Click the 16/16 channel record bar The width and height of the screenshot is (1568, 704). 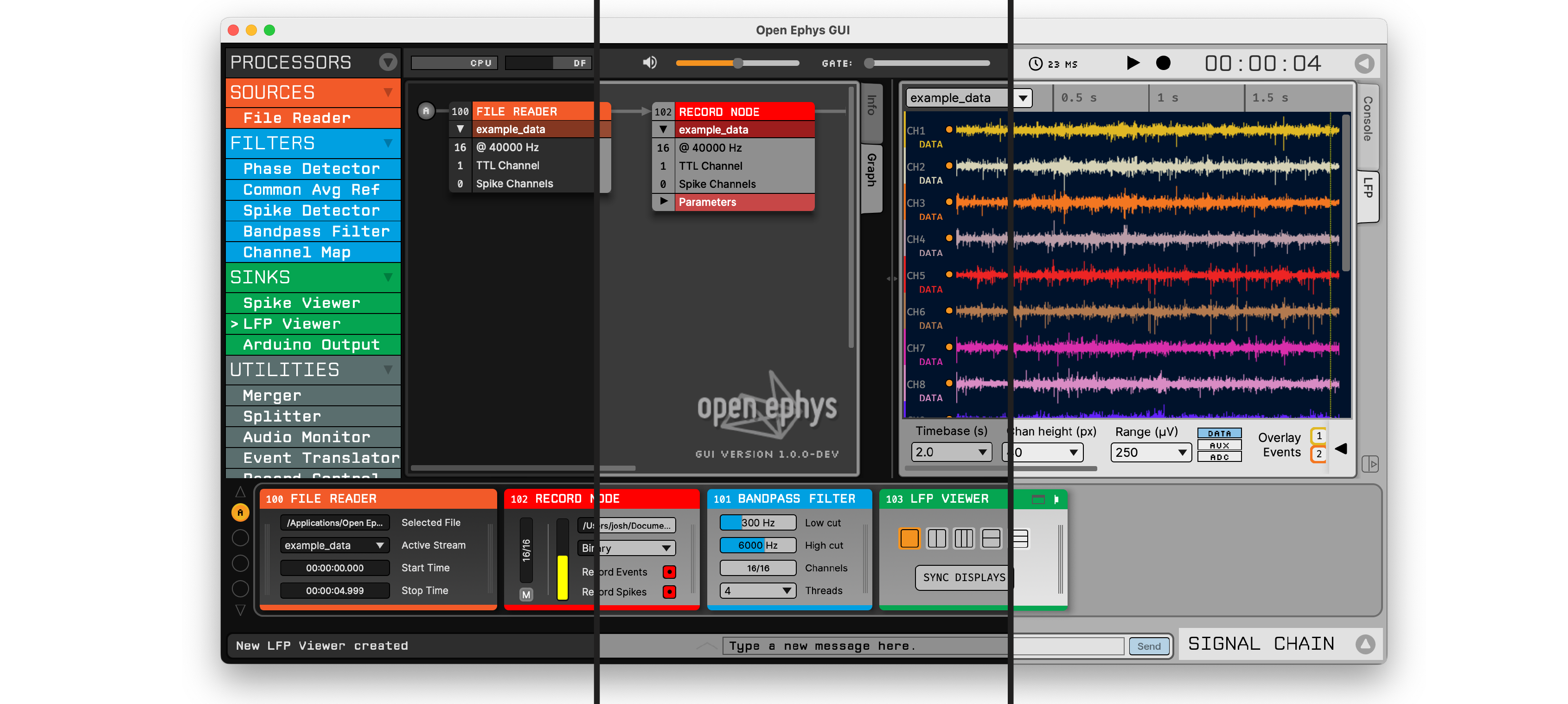click(526, 550)
